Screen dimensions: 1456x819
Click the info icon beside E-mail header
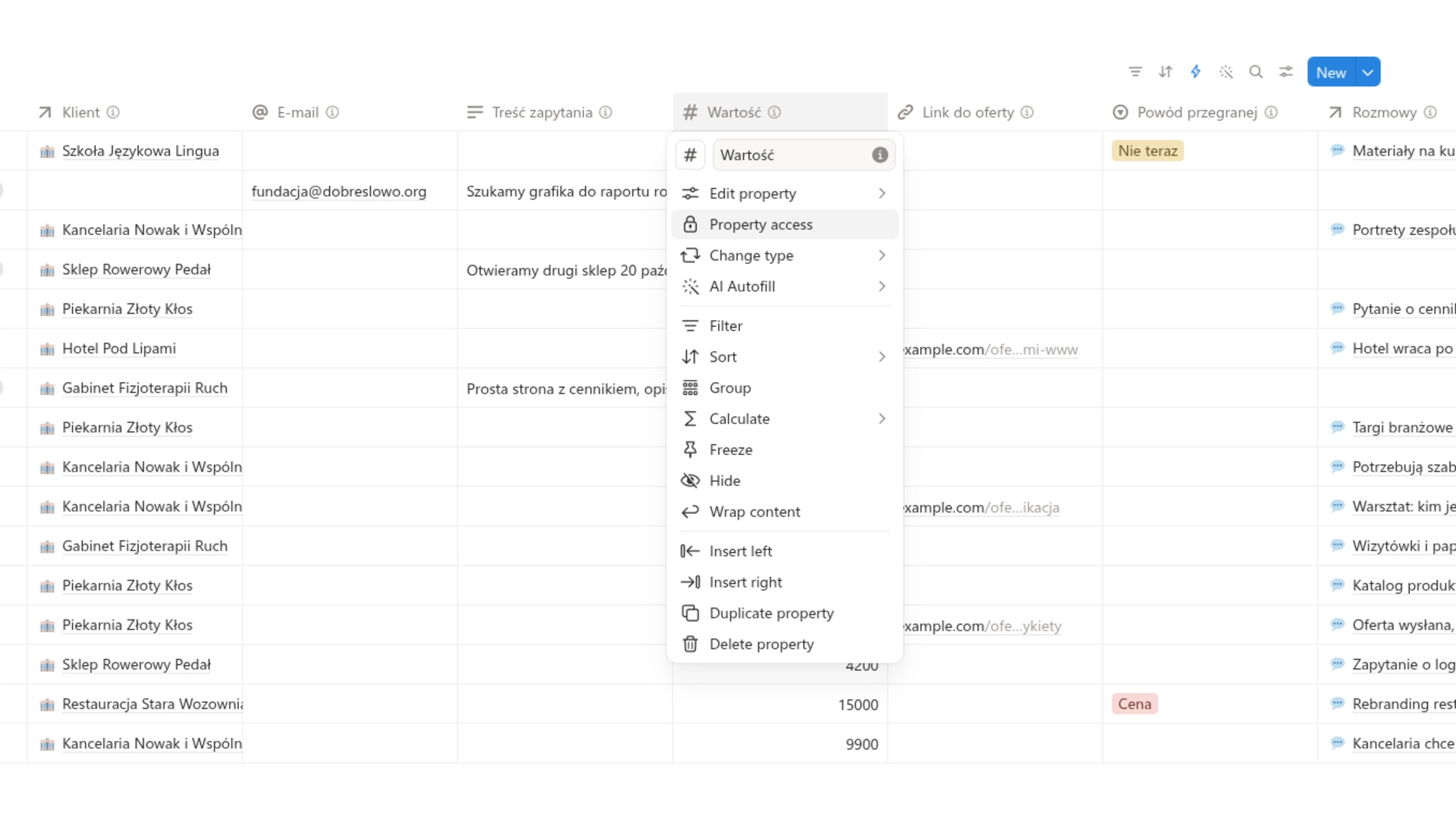point(332,112)
